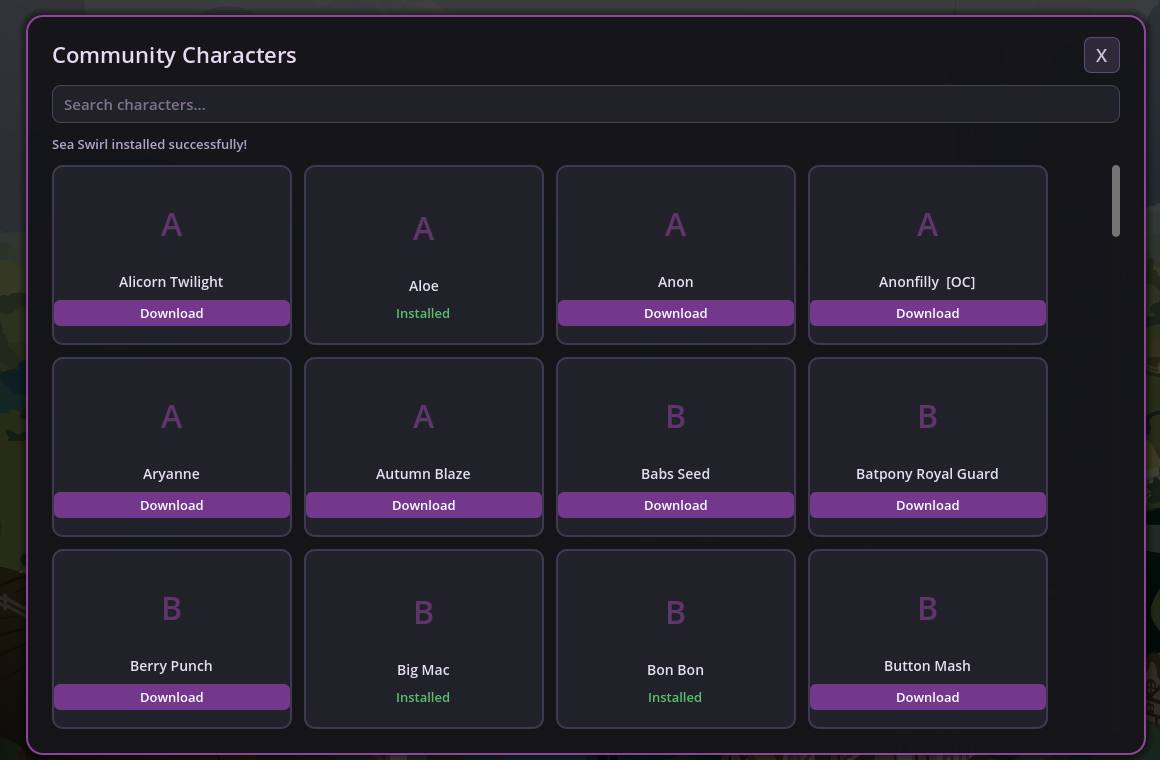Image resolution: width=1160 pixels, height=760 pixels.
Task: Click the Autumn Blaze name text
Action: 423,474
